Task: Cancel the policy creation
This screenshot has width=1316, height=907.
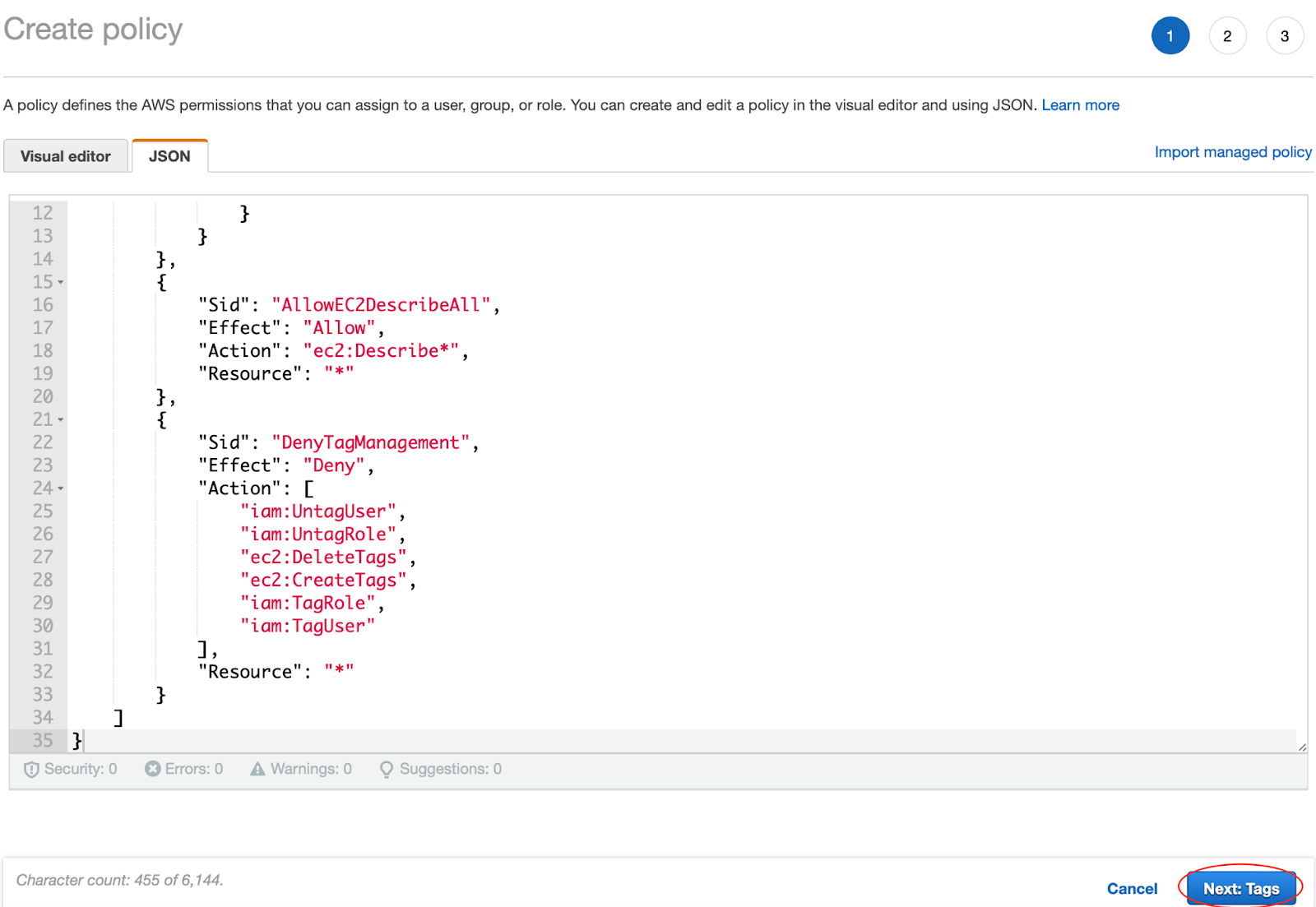Action: coord(1131,888)
